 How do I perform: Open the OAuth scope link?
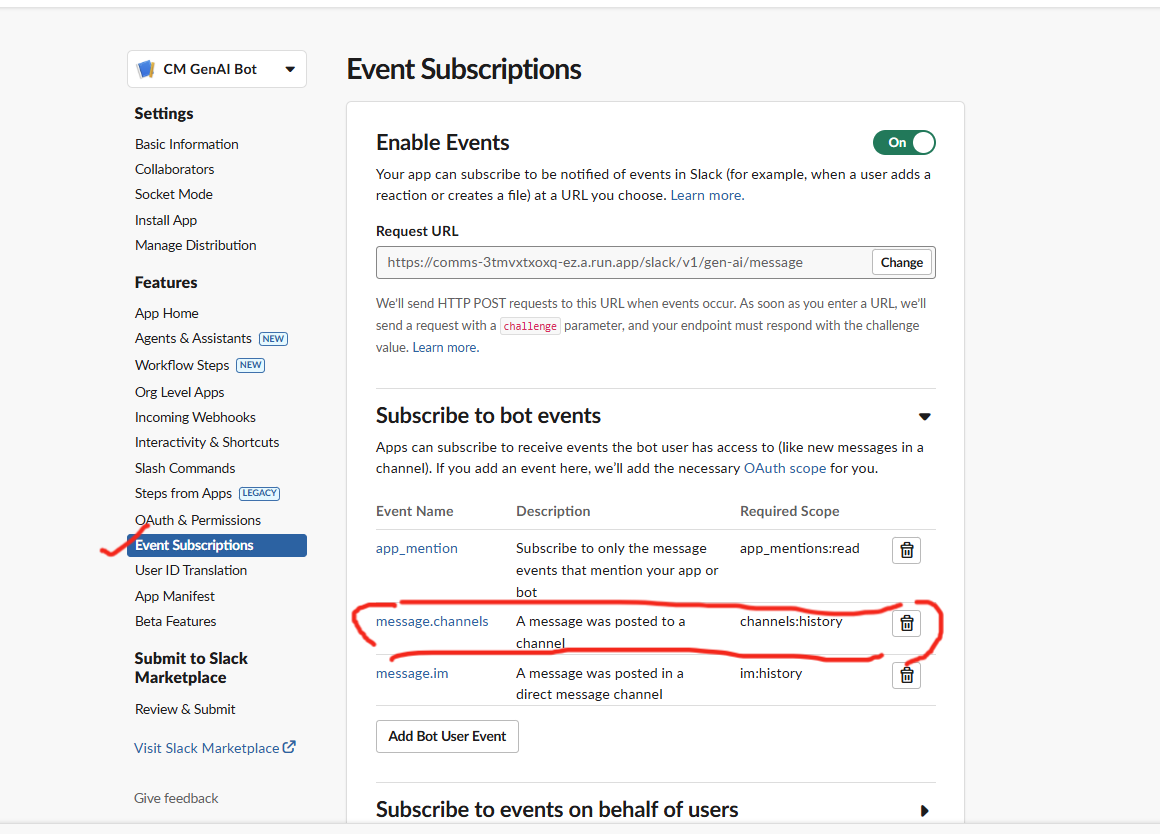[x=785, y=468]
